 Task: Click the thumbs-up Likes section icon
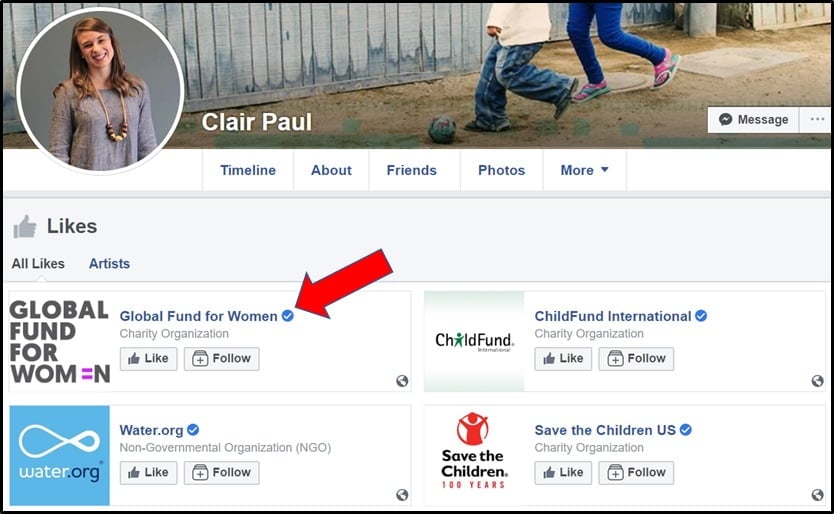24,226
